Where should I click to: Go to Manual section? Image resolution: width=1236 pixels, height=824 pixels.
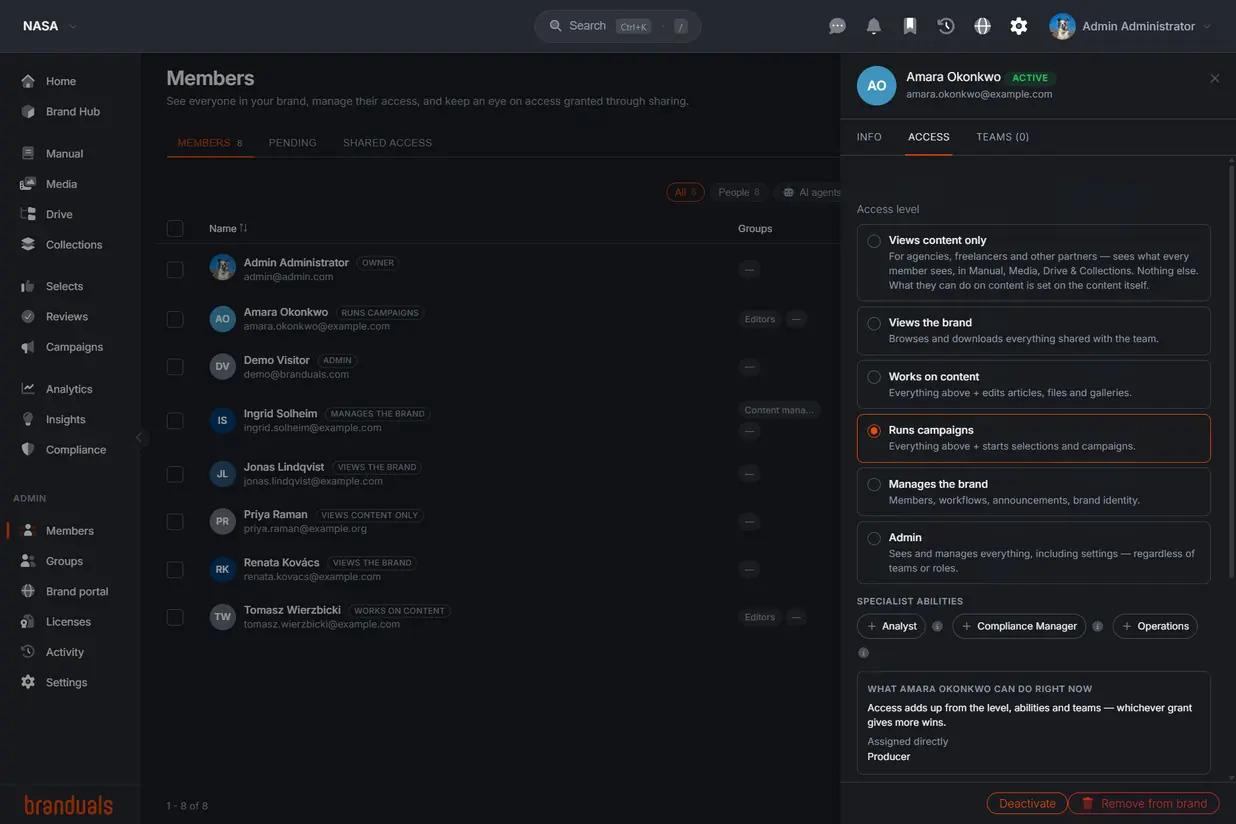(64, 153)
